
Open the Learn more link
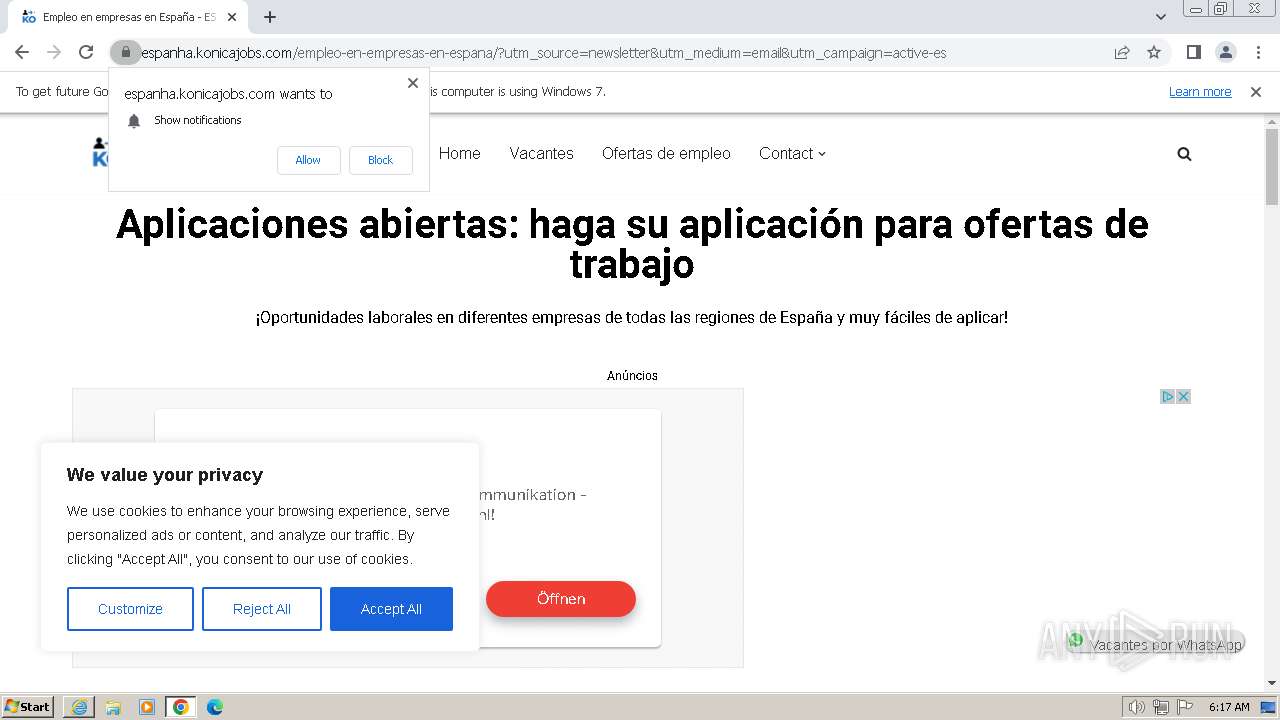pos(1200,92)
